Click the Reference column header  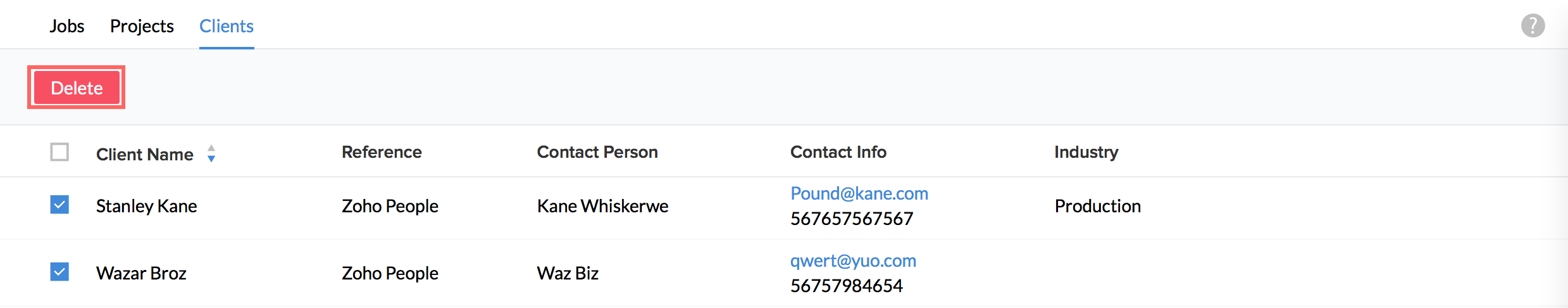[382, 152]
